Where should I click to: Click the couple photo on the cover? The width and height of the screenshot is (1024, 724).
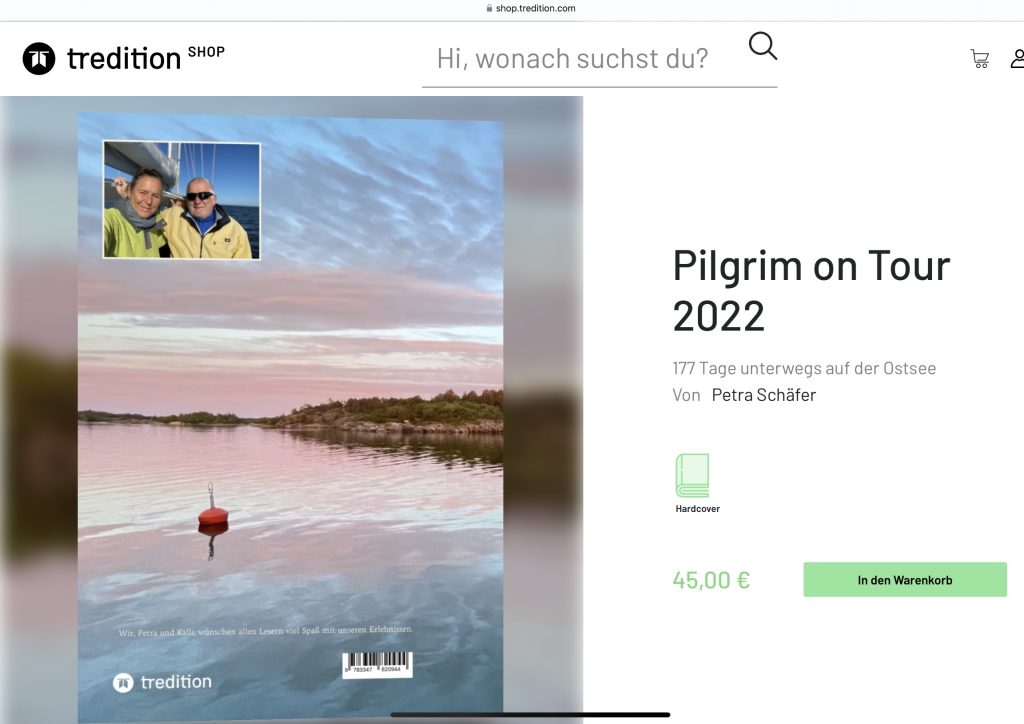click(182, 200)
